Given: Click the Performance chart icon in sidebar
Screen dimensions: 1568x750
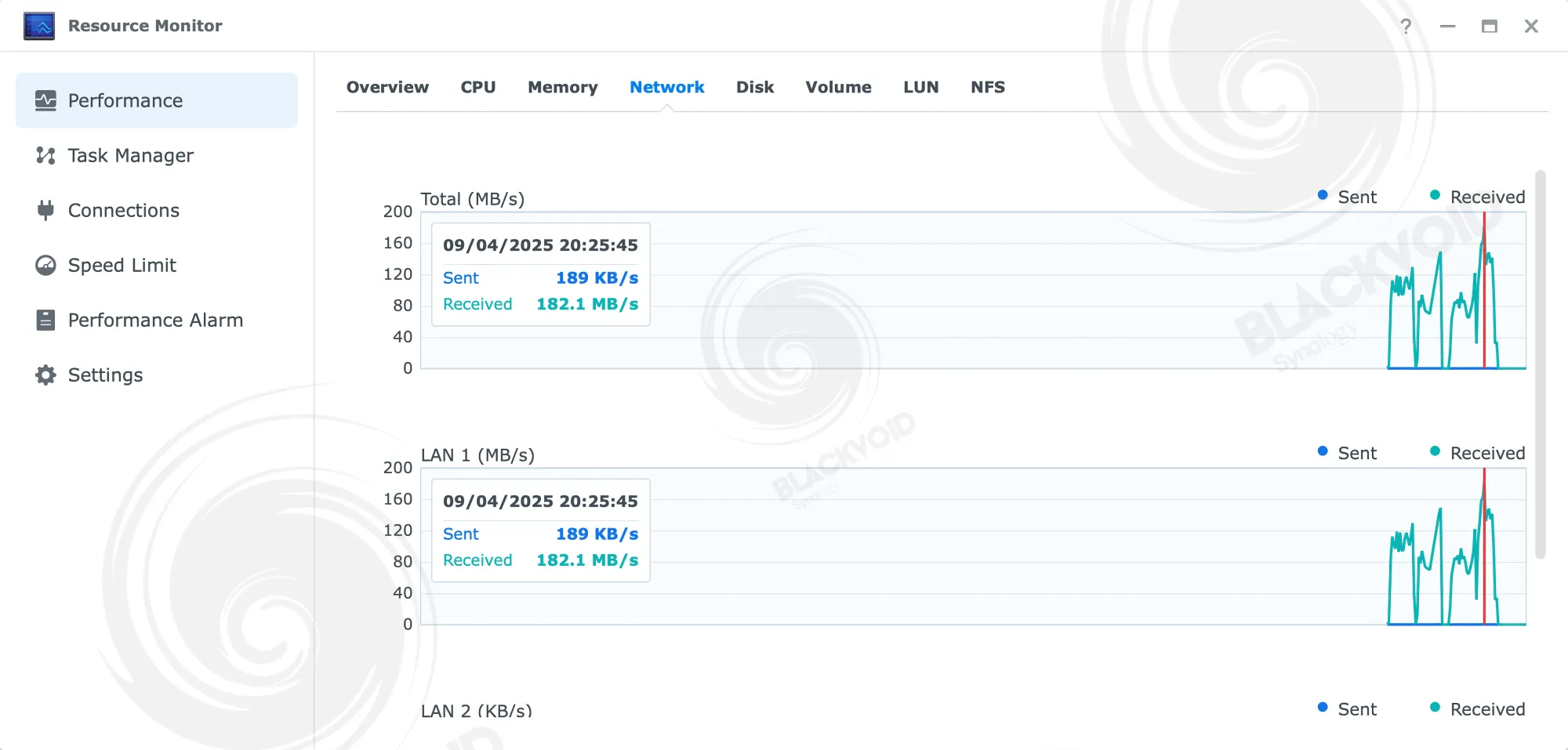Looking at the screenshot, I should (x=45, y=100).
